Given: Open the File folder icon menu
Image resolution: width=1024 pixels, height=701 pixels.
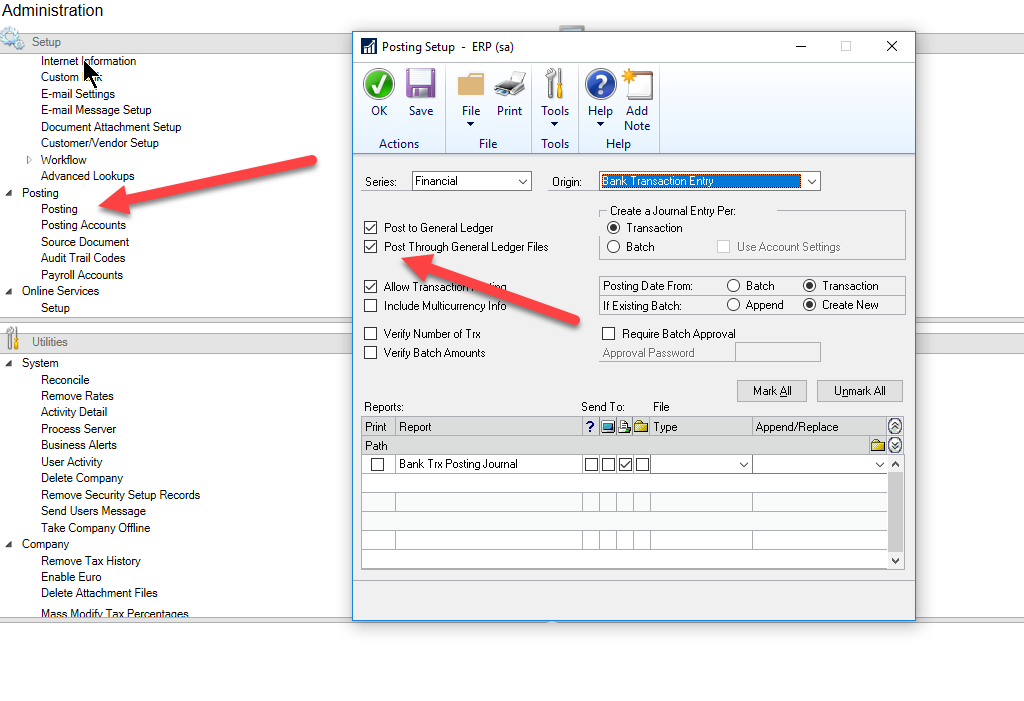Looking at the screenshot, I should point(471,95).
